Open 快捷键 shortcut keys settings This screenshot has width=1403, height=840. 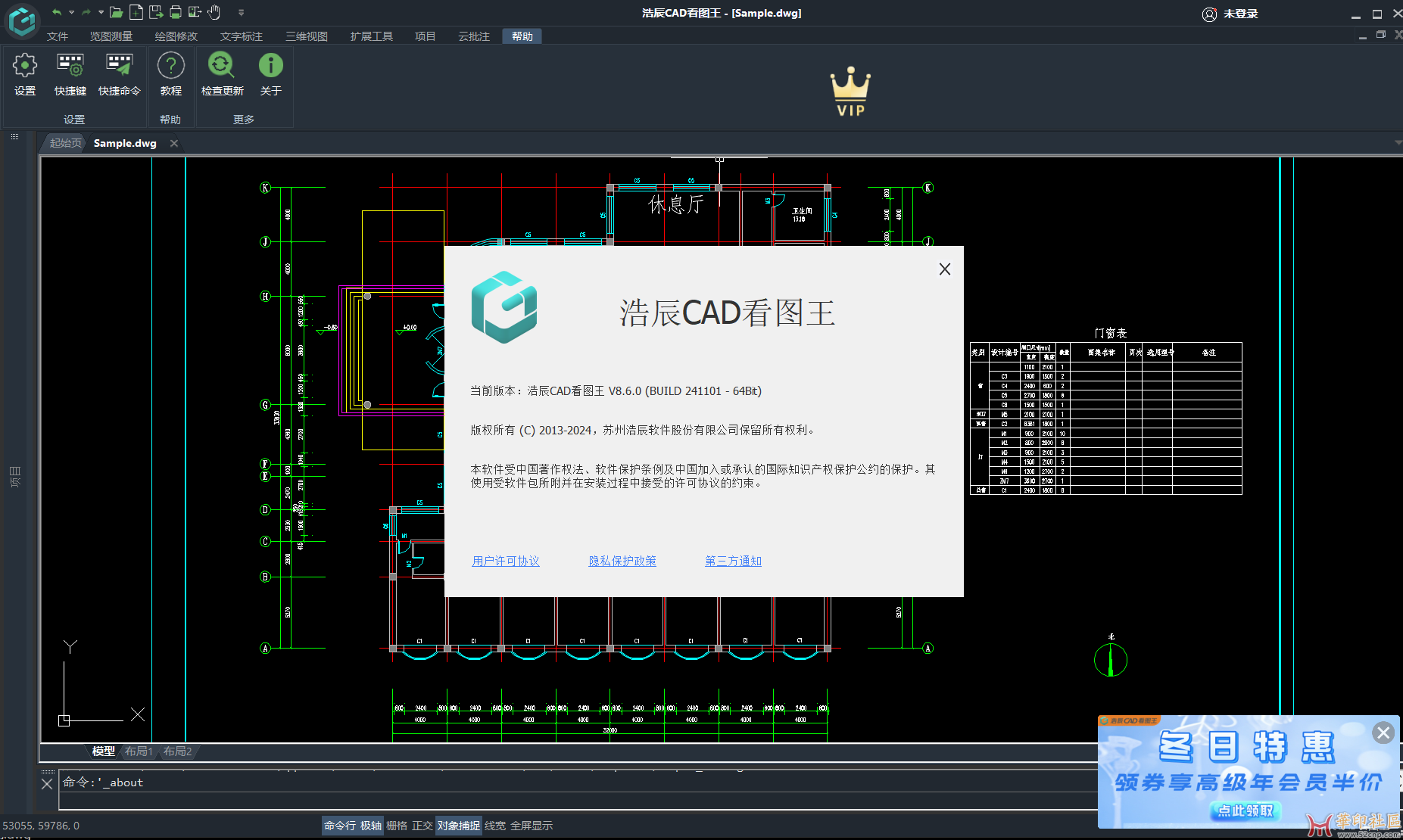[x=70, y=74]
